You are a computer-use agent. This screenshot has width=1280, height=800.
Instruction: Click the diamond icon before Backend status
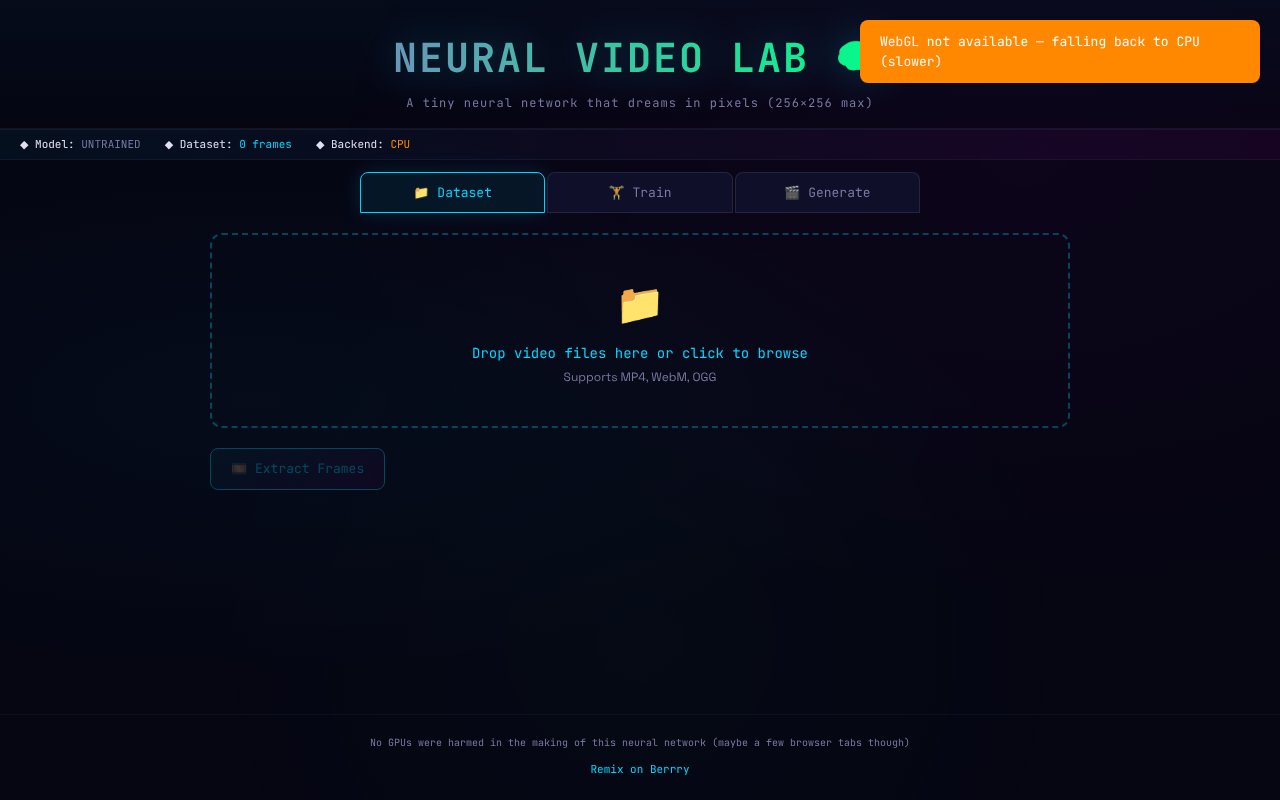[318, 144]
